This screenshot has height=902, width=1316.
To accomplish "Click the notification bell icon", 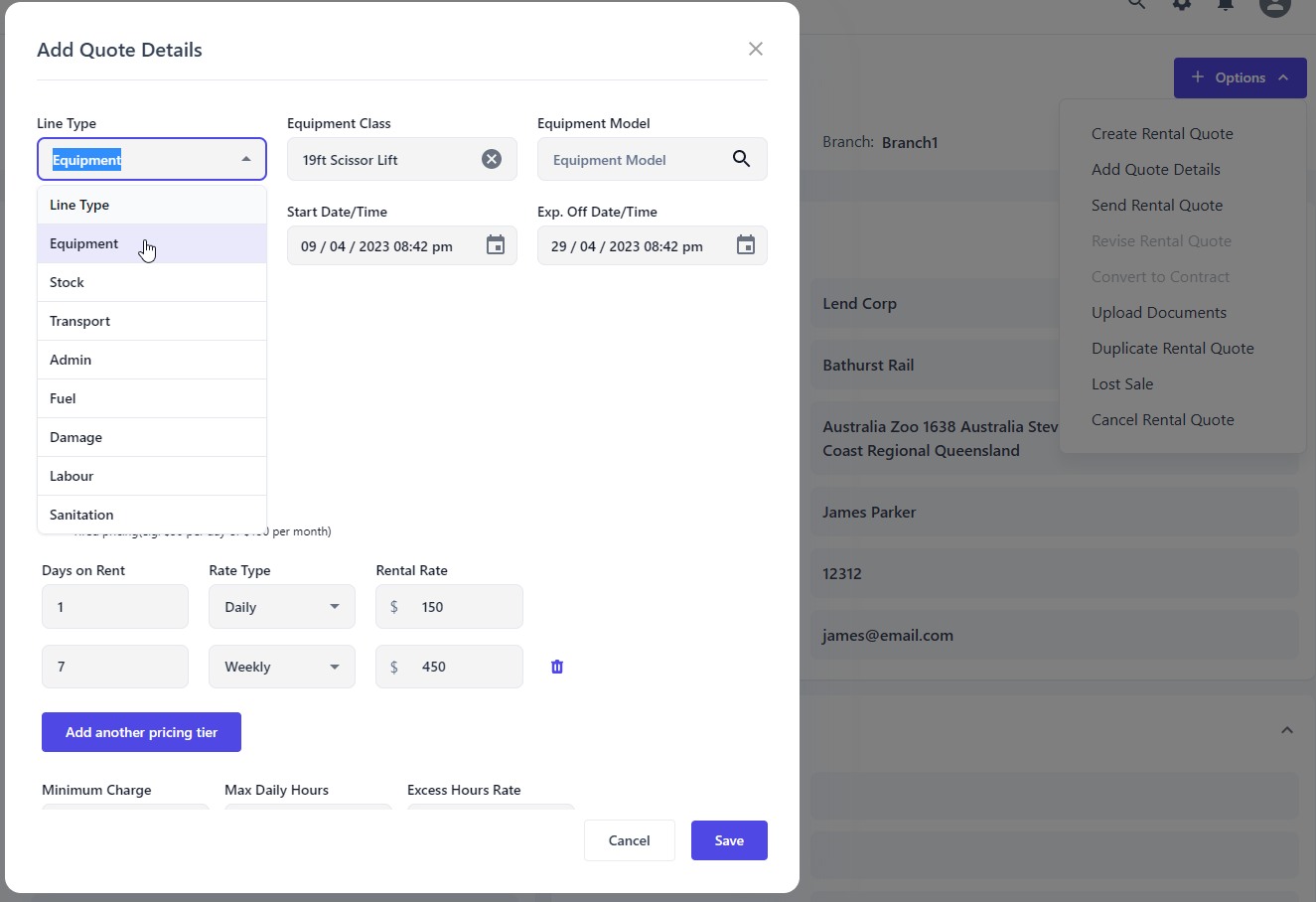I will pyautogui.click(x=1226, y=4).
